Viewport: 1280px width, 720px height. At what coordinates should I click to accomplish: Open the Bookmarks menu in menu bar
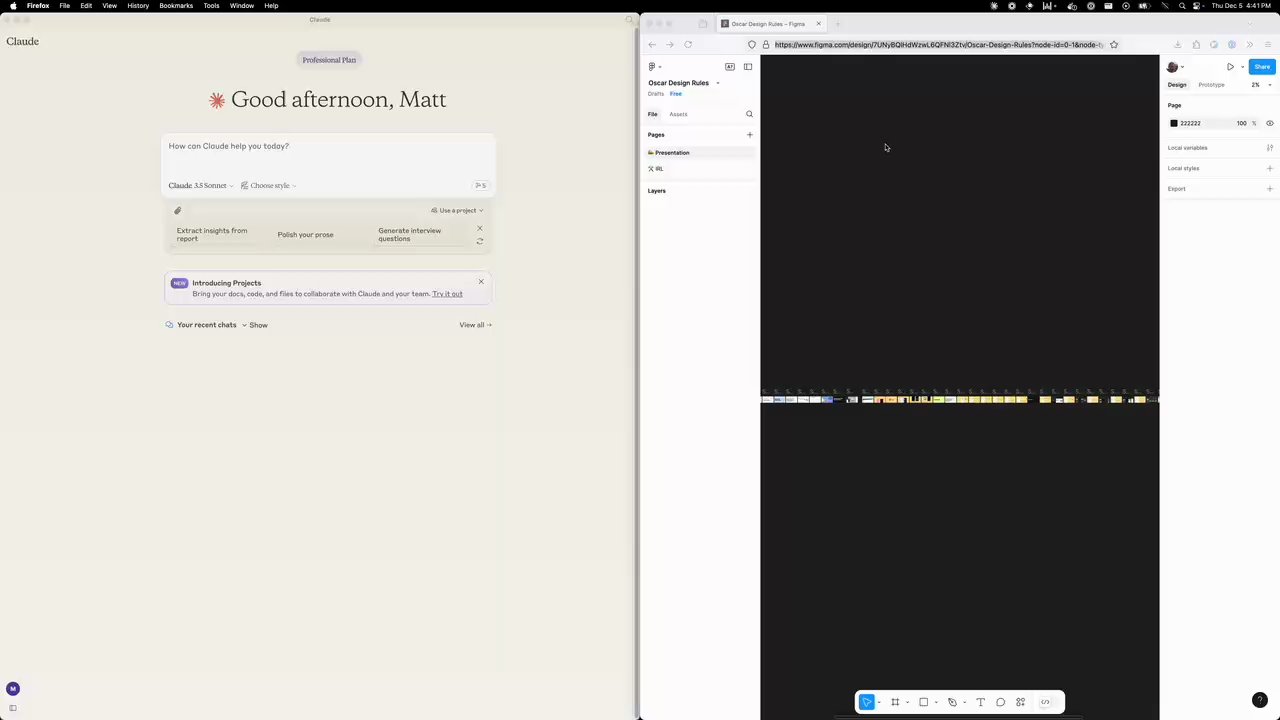pos(176,6)
